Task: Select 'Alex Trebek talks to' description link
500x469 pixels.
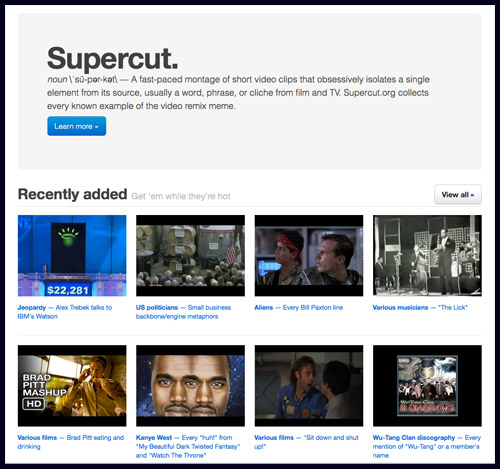Action: (x=84, y=308)
